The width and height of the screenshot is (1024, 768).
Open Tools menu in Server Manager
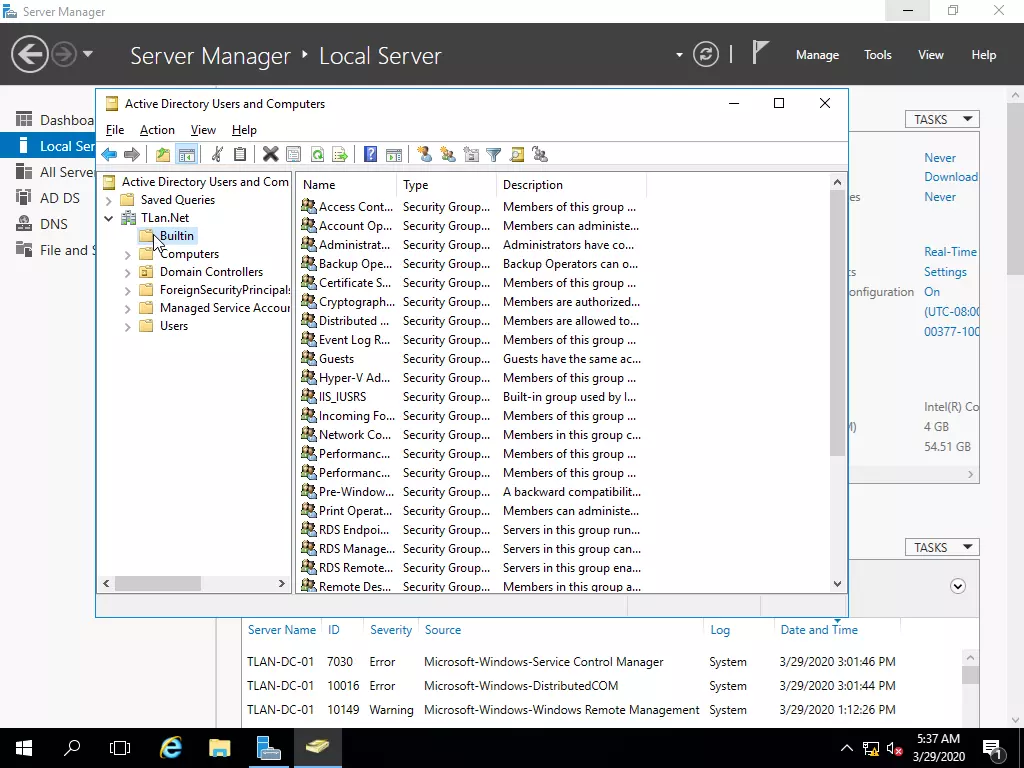point(877,55)
